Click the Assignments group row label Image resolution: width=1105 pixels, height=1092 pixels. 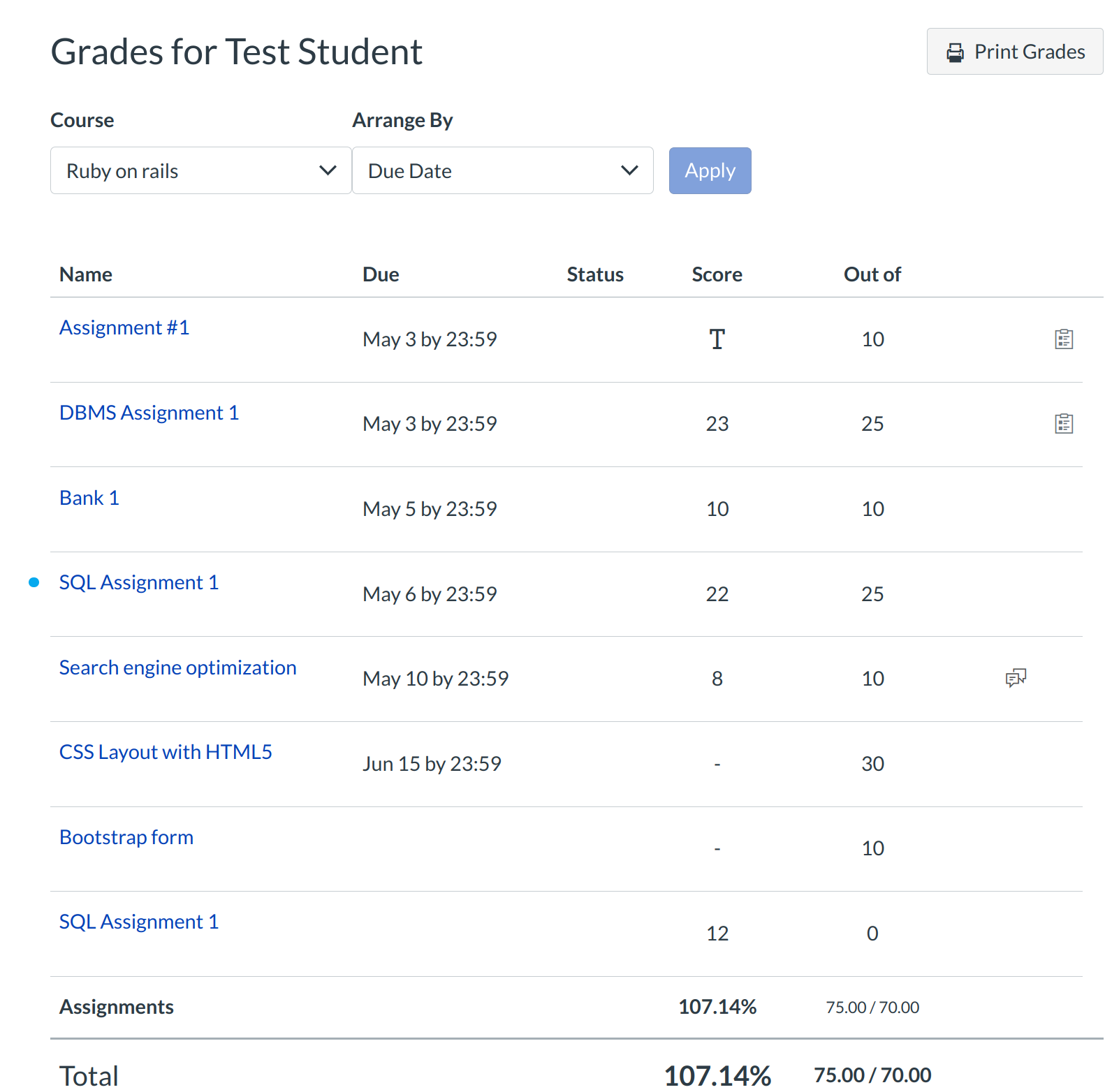pos(116,1007)
